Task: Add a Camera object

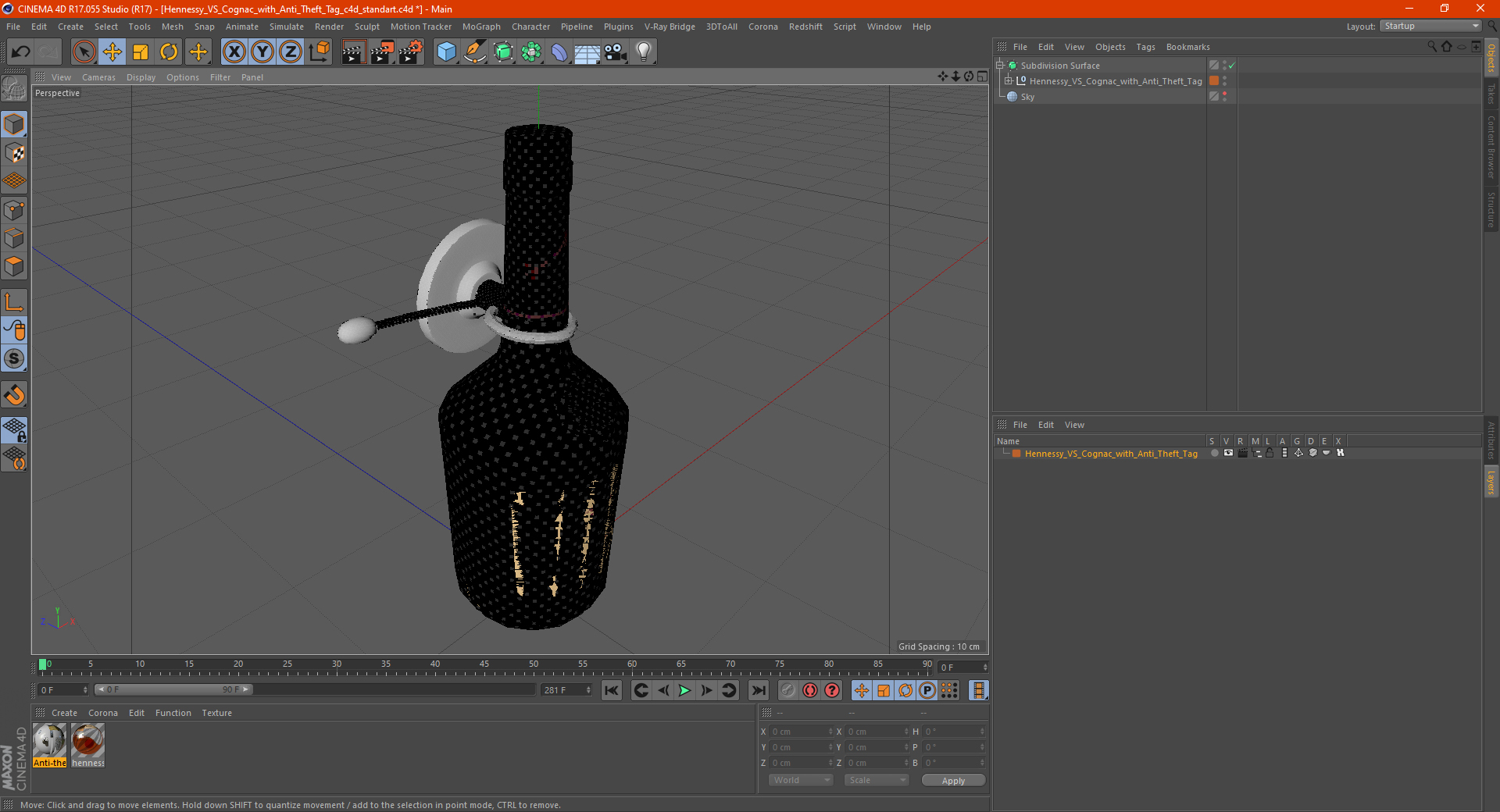Action: click(x=616, y=52)
